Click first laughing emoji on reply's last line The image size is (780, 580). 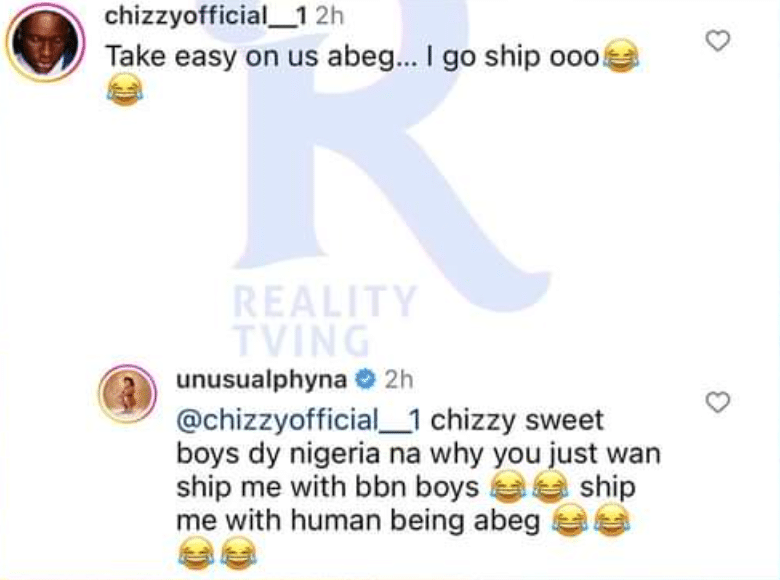195,554
